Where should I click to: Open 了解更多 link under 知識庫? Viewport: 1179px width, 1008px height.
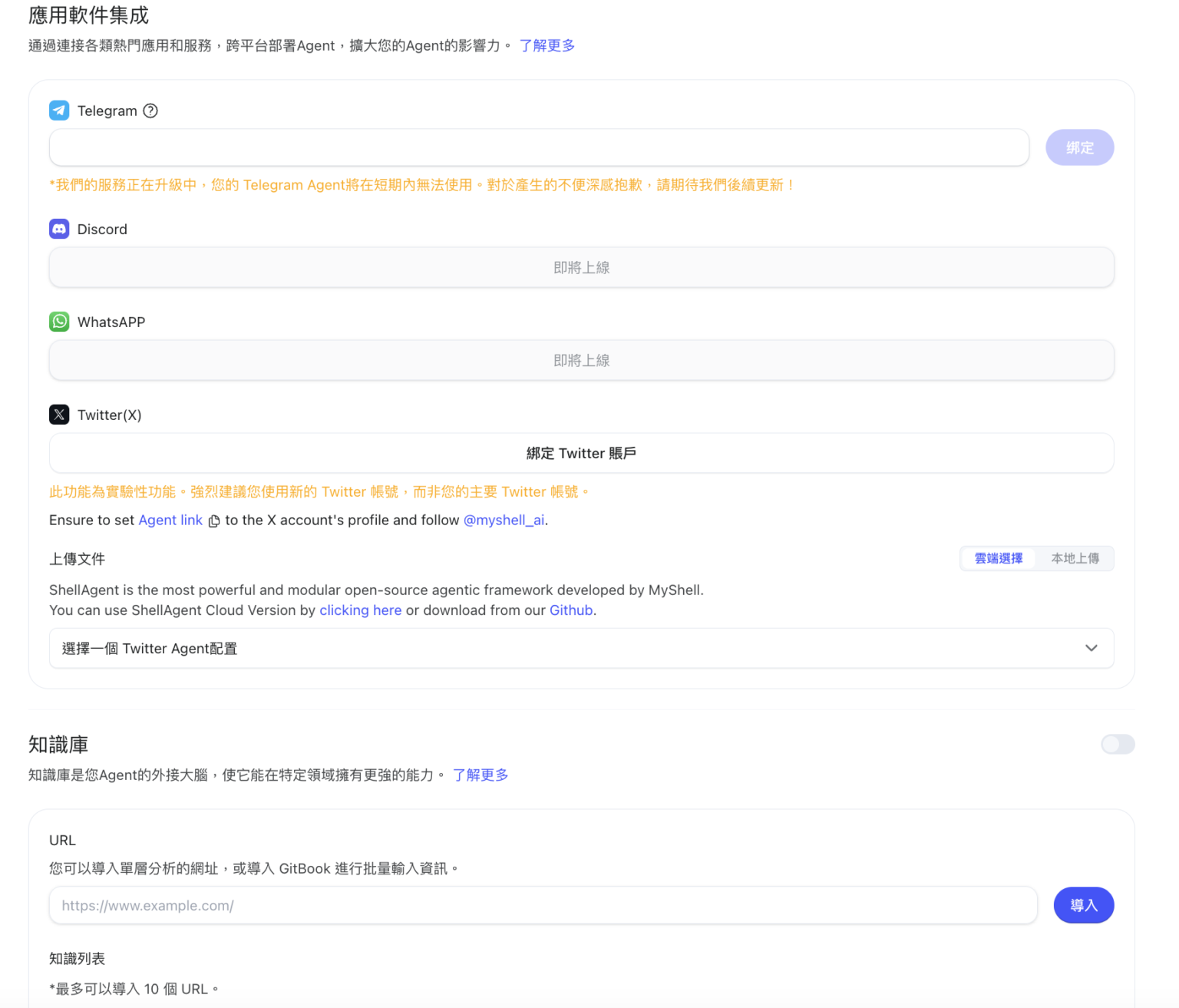pos(481,775)
